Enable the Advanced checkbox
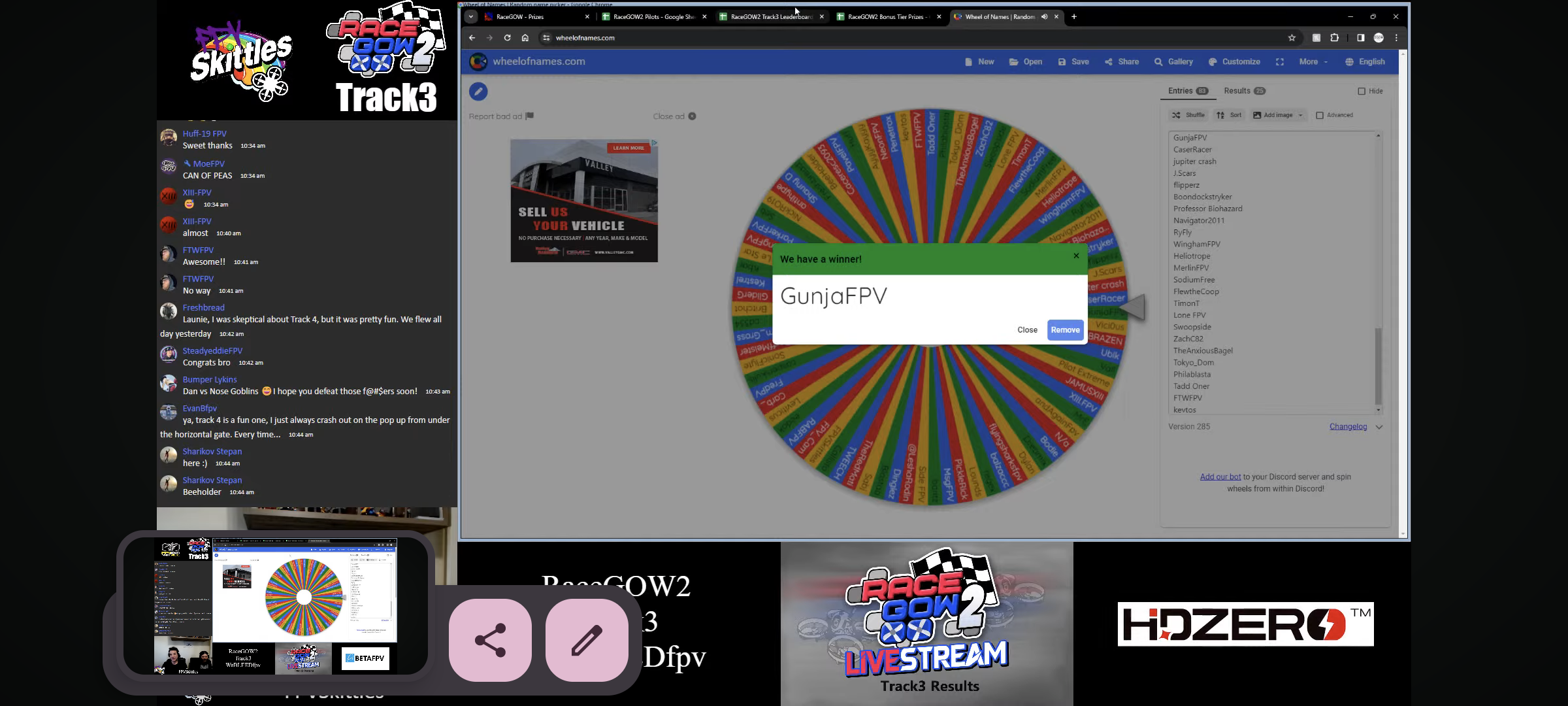The width and height of the screenshot is (1568, 706). point(1320,115)
